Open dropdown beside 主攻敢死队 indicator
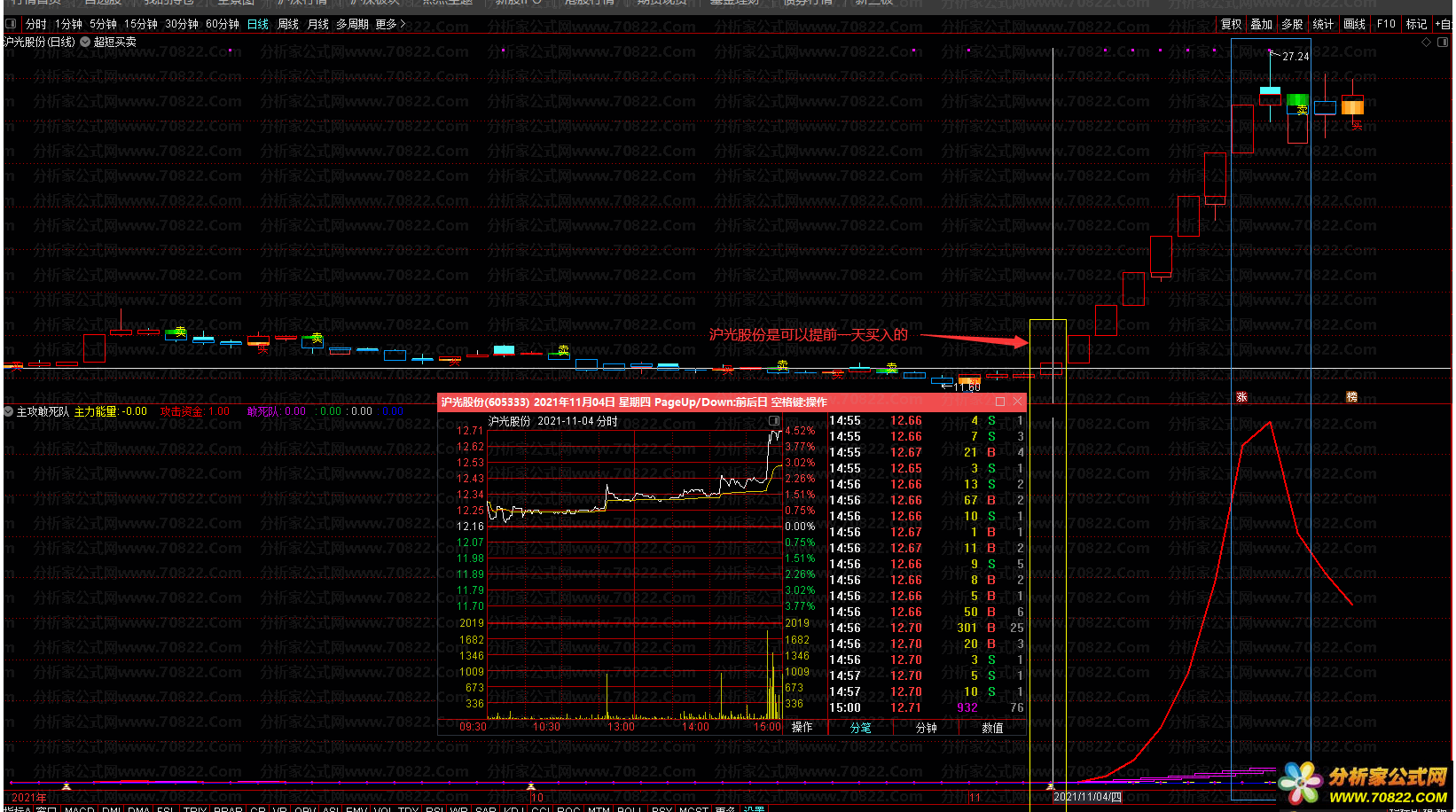The height and width of the screenshot is (812, 1456). (x=9, y=411)
